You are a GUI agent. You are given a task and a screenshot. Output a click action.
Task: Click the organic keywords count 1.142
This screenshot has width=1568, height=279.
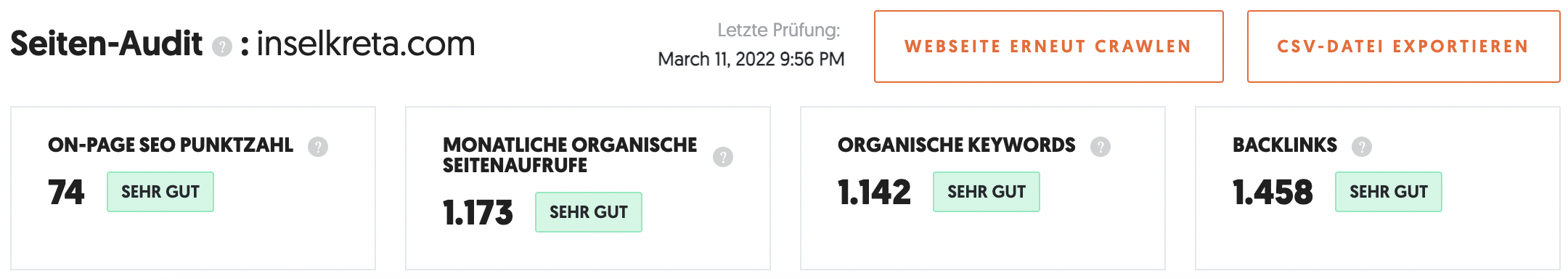click(x=874, y=193)
